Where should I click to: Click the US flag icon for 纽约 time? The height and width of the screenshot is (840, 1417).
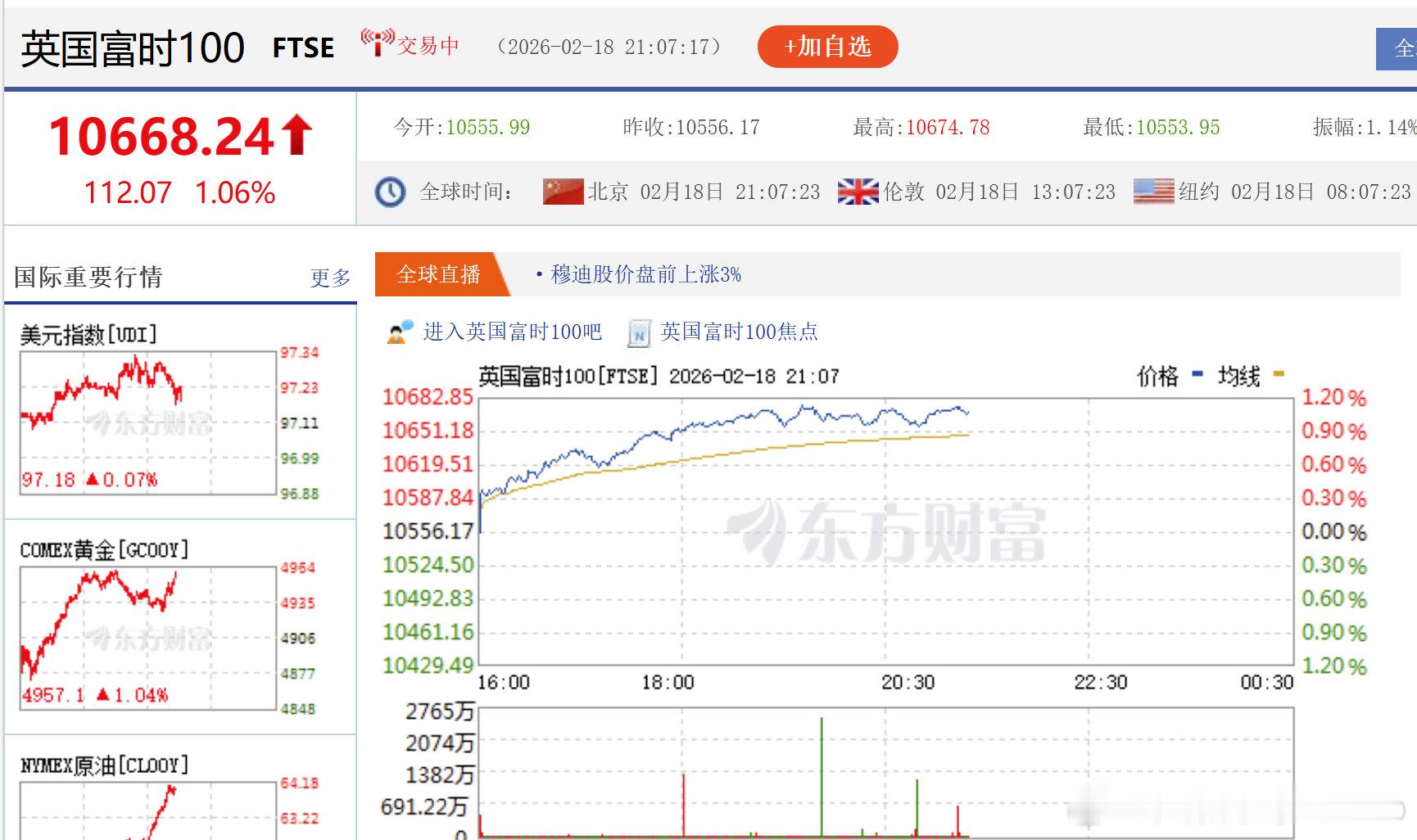[1153, 192]
